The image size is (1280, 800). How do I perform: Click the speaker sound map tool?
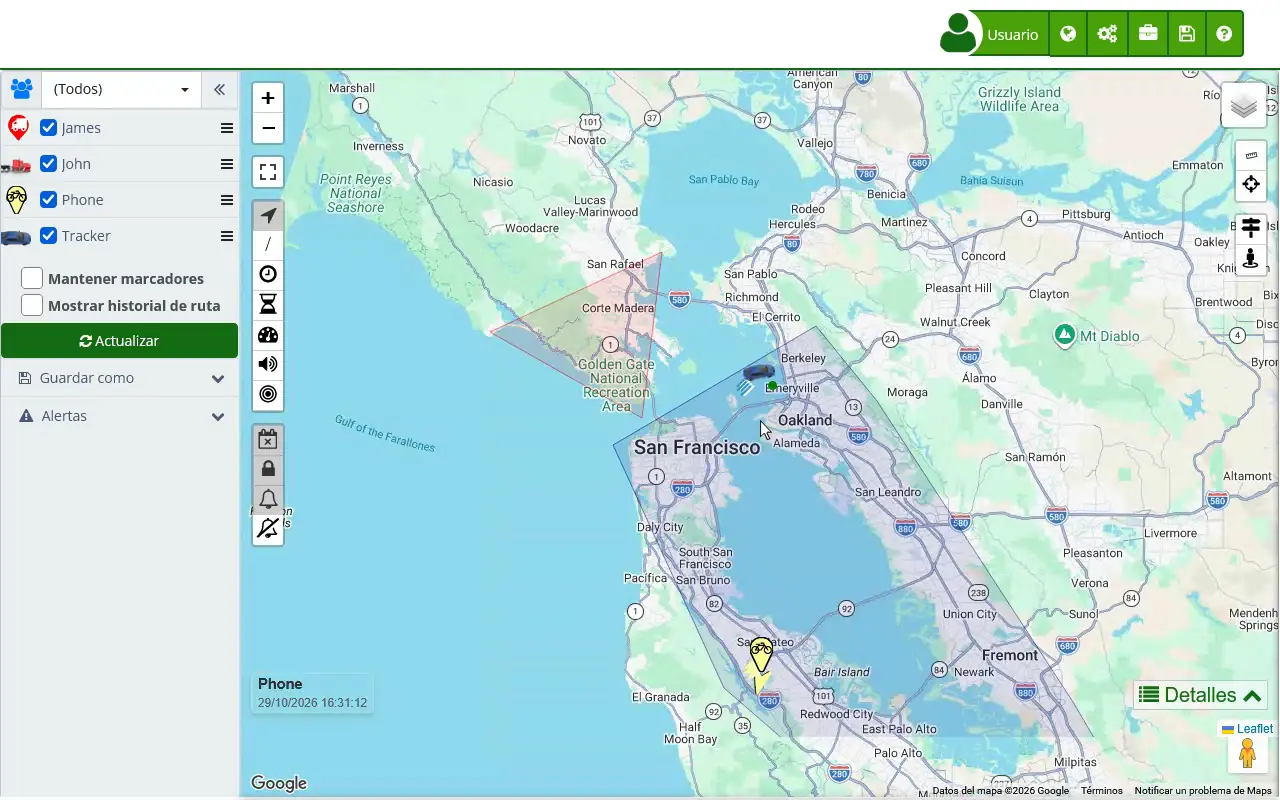pyautogui.click(x=268, y=364)
